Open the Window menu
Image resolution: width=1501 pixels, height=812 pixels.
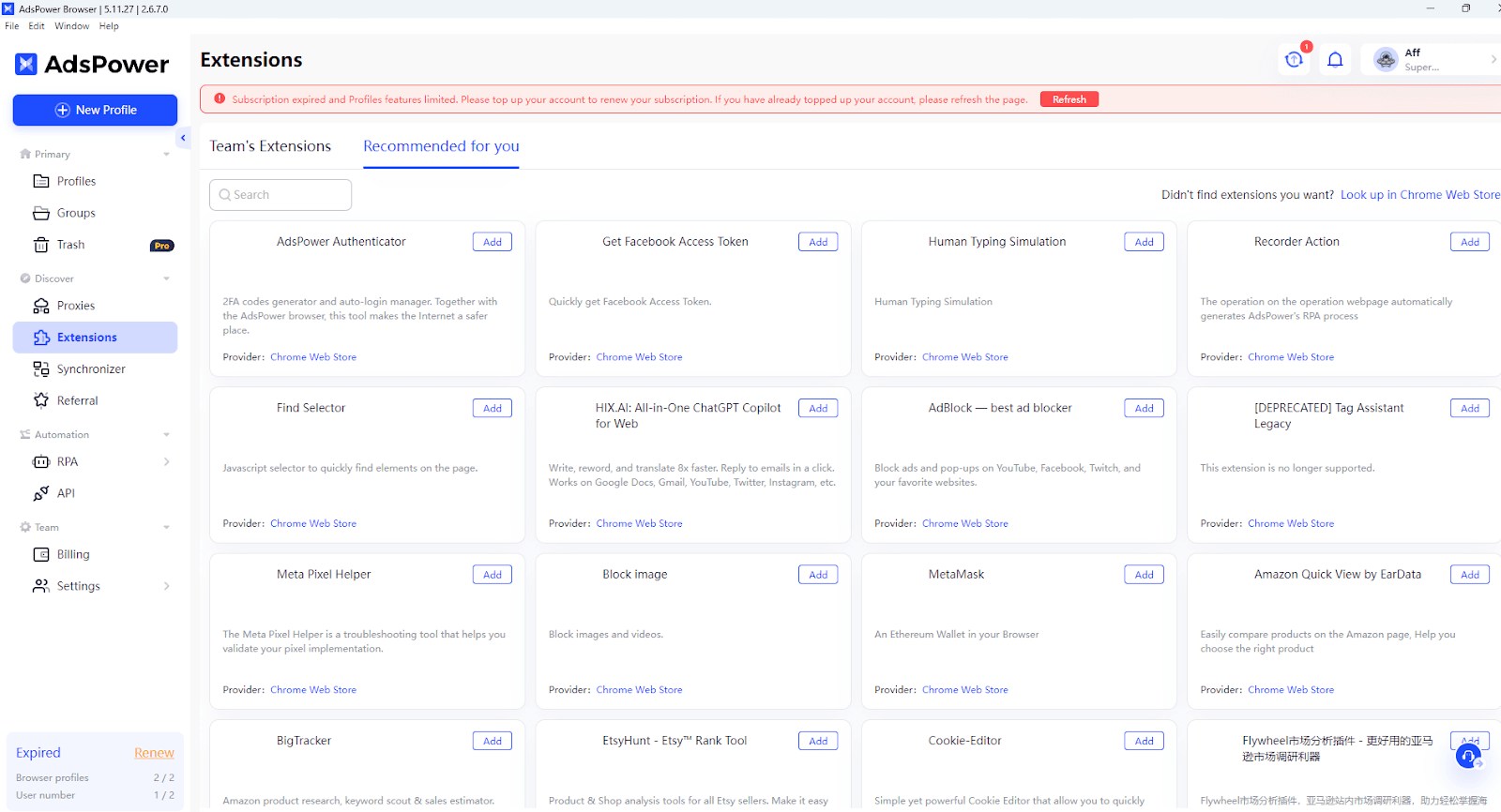(x=71, y=26)
